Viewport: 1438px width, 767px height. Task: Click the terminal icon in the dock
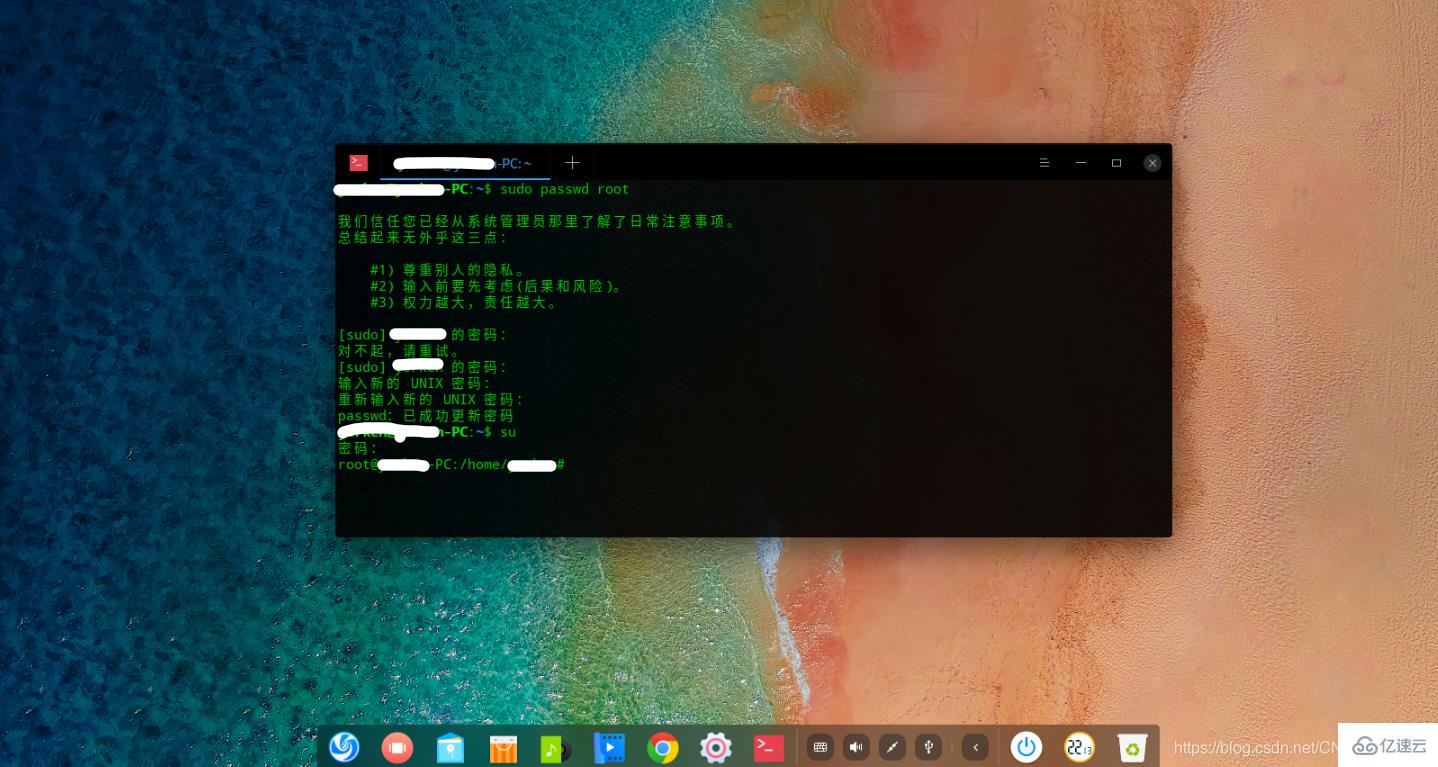tap(768, 747)
